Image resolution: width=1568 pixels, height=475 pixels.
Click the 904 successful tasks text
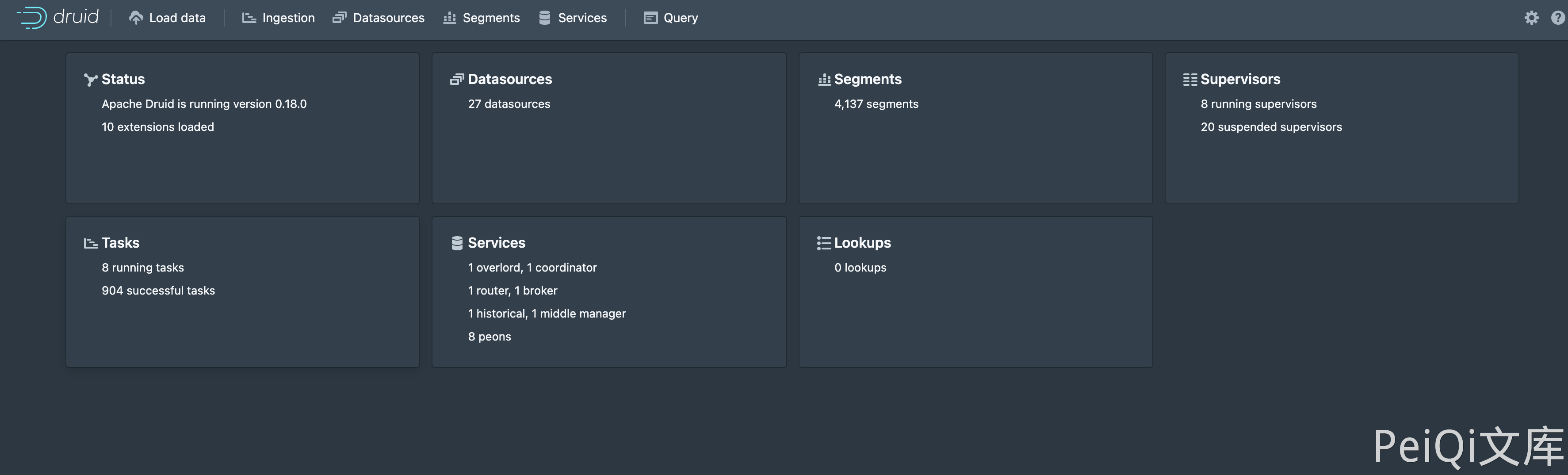[x=158, y=291]
